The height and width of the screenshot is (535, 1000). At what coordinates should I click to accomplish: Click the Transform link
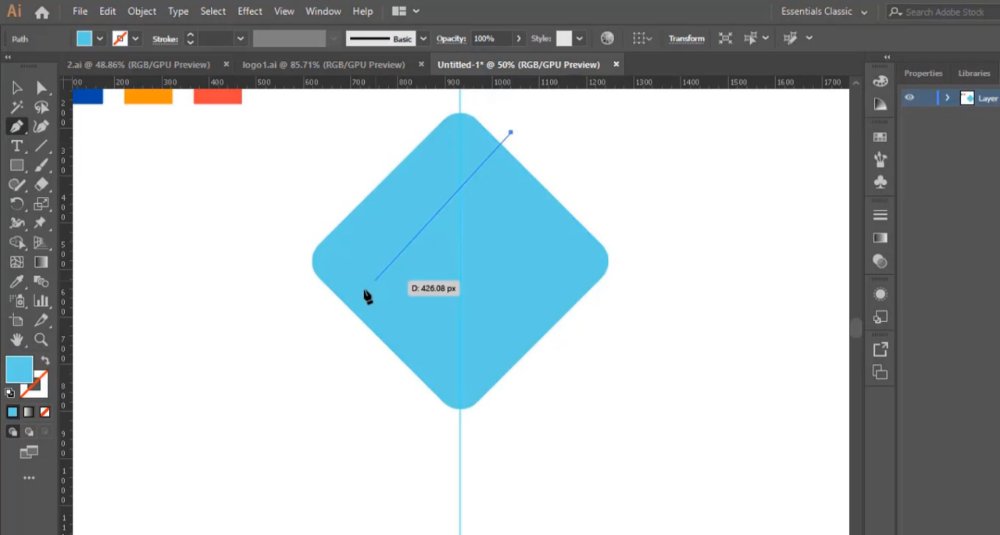[686, 39]
